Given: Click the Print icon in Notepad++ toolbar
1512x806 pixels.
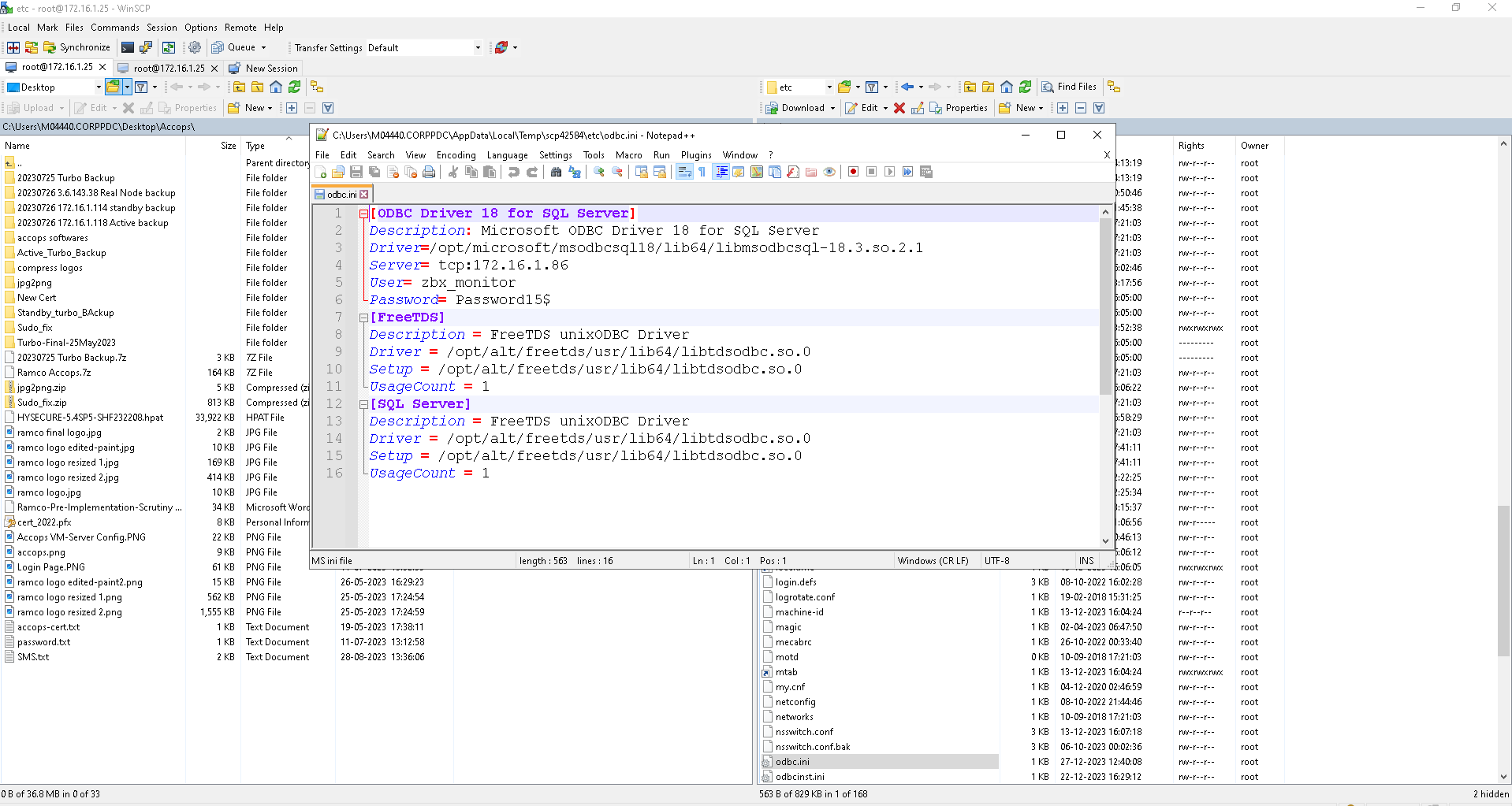Looking at the screenshot, I should (x=429, y=172).
